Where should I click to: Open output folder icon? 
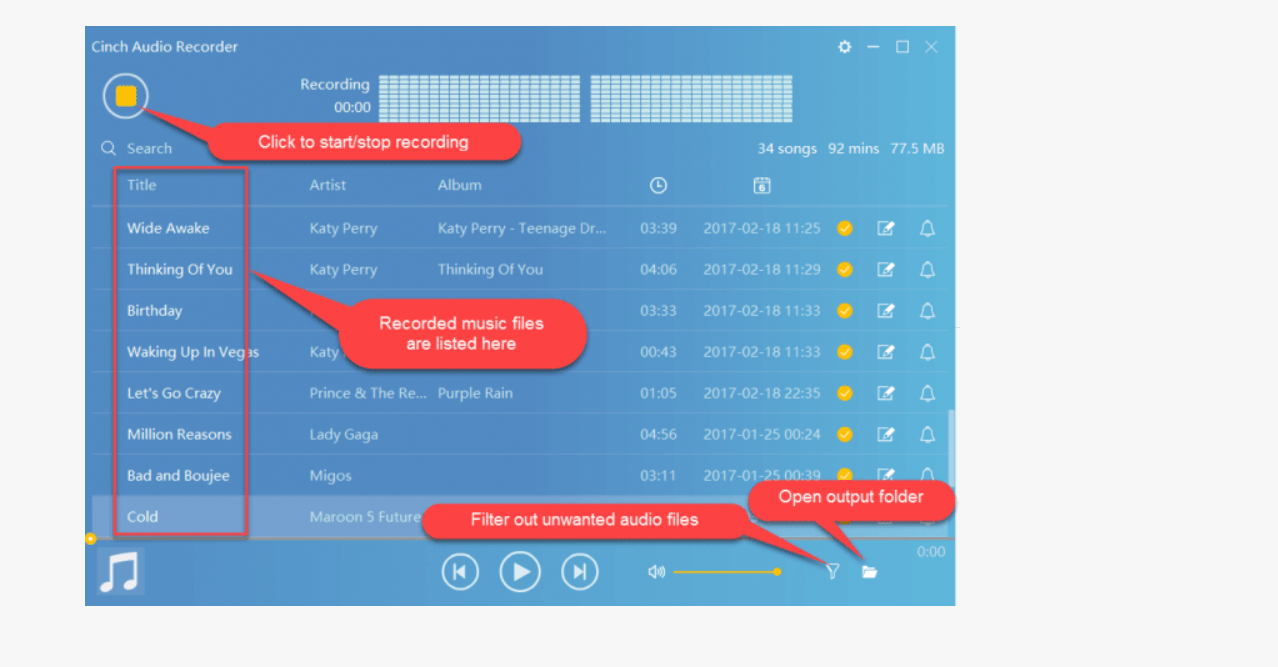click(x=870, y=572)
